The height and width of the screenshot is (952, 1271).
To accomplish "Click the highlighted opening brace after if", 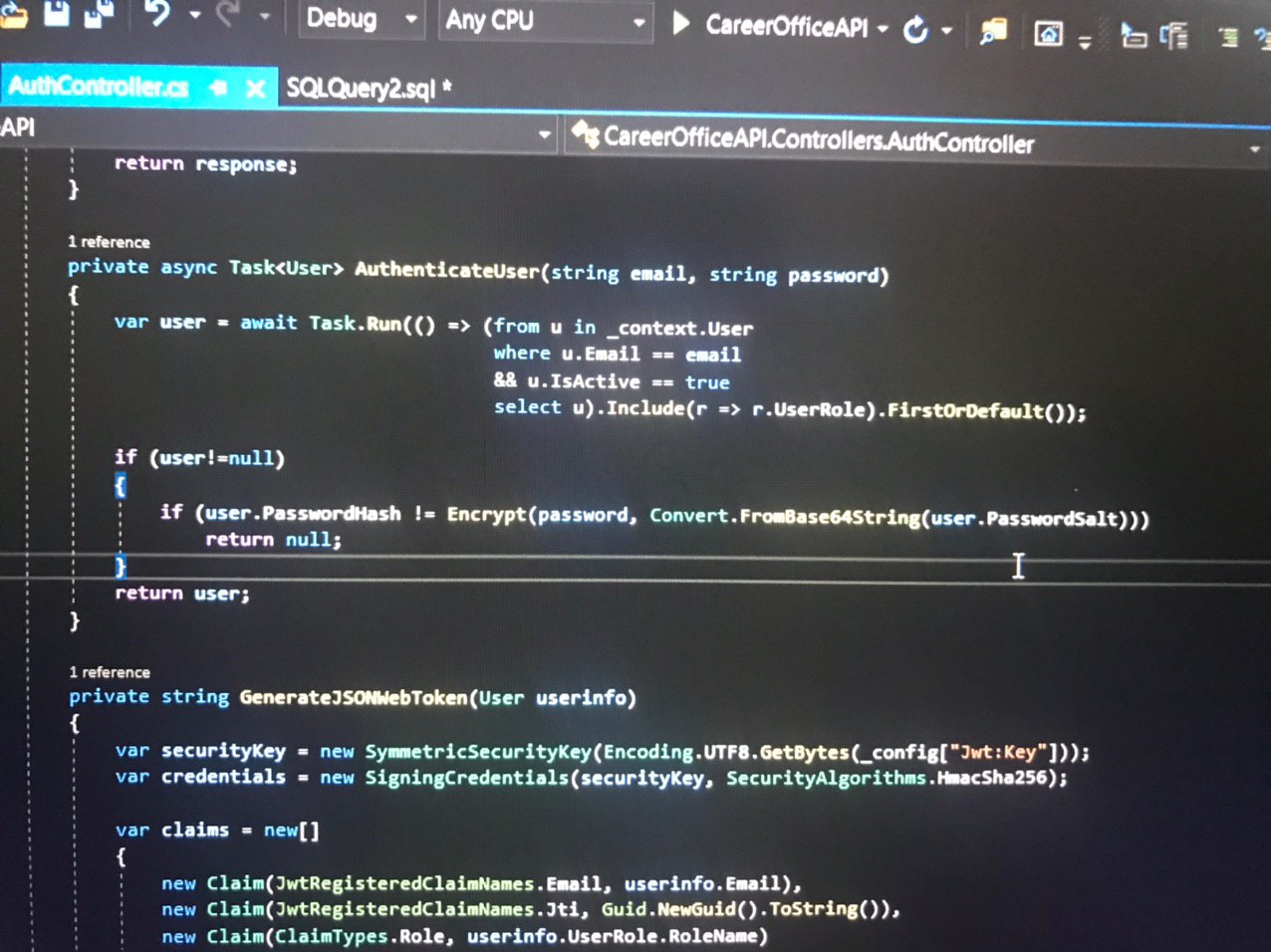I will [x=121, y=486].
